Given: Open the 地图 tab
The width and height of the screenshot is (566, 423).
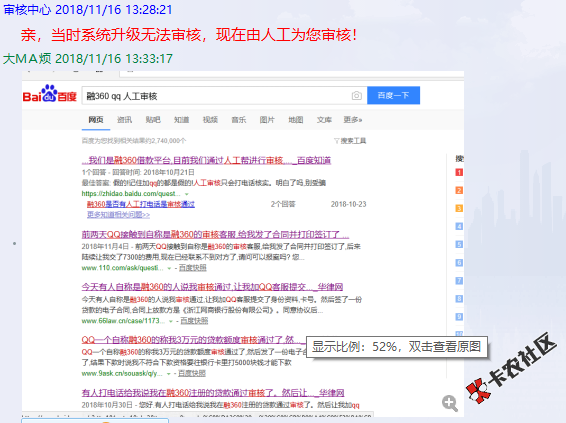Looking at the screenshot, I should point(296,120).
